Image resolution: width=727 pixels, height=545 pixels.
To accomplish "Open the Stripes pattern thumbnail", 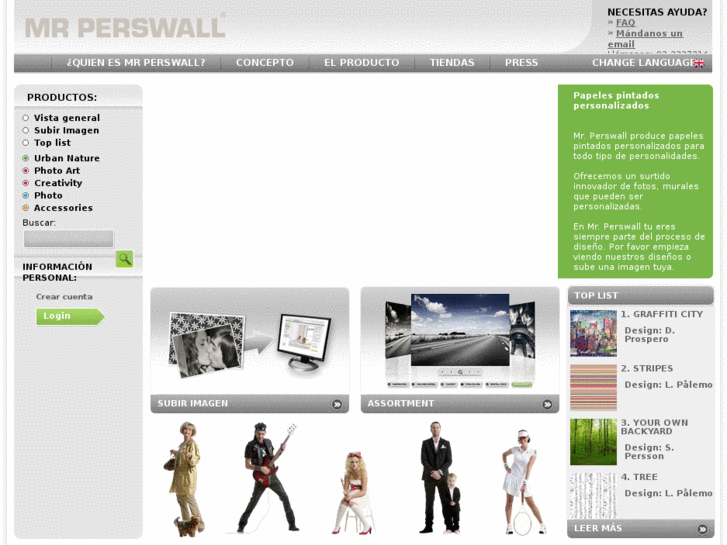I will [x=593, y=388].
